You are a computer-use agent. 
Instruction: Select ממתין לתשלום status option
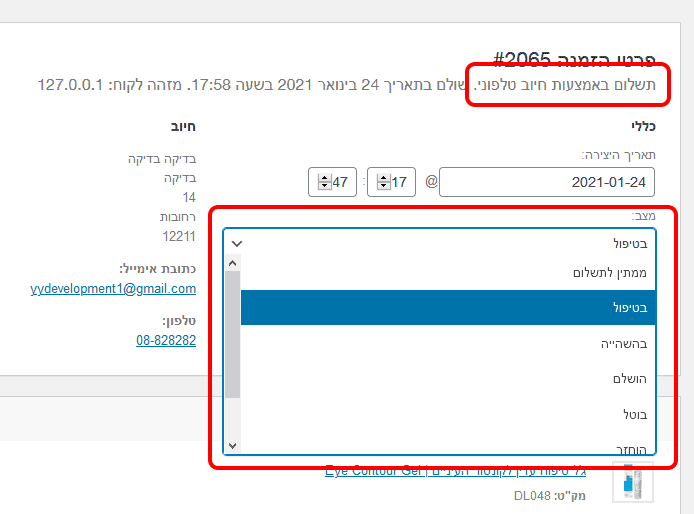point(448,273)
